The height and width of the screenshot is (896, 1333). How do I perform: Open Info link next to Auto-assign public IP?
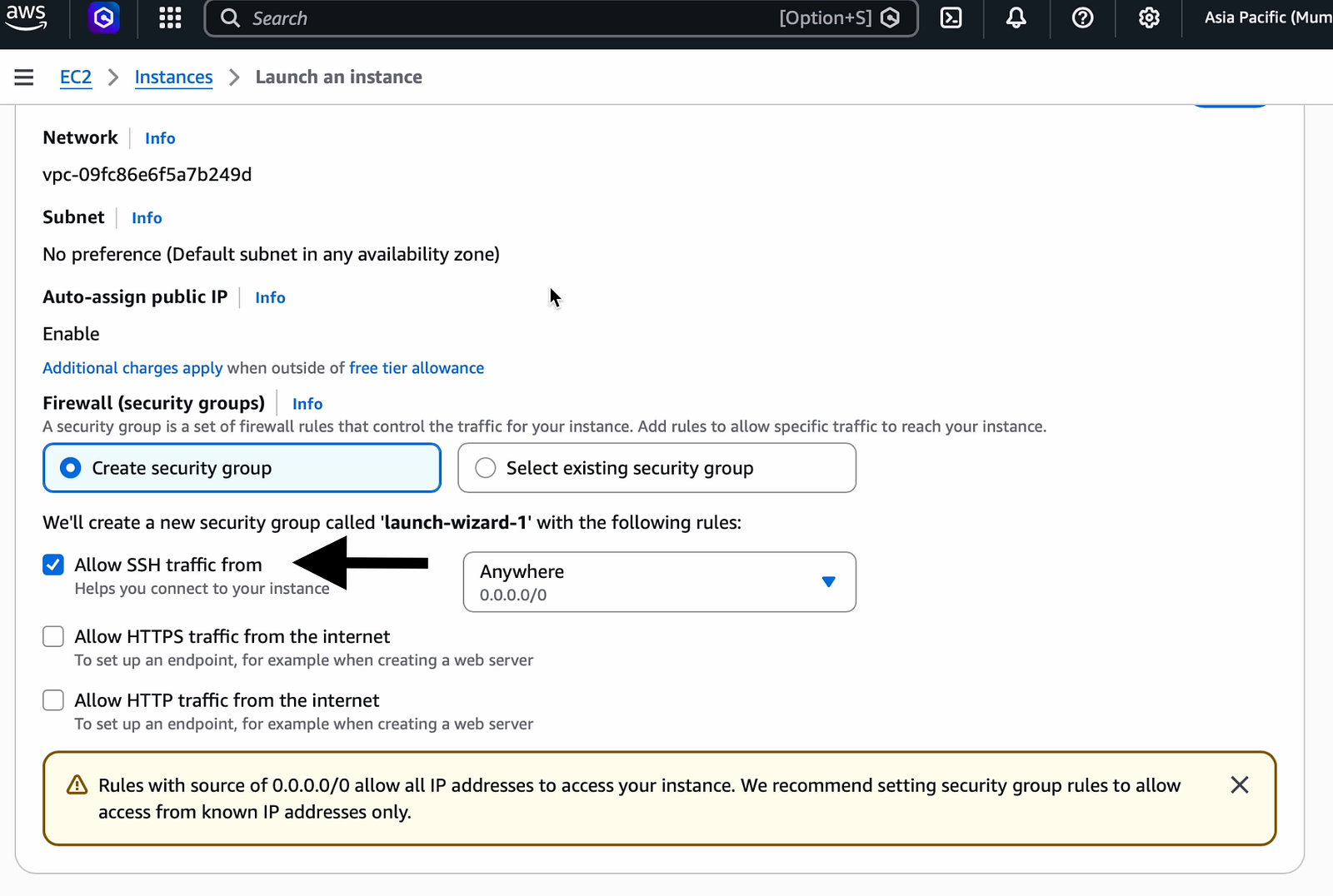[x=270, y=297]
